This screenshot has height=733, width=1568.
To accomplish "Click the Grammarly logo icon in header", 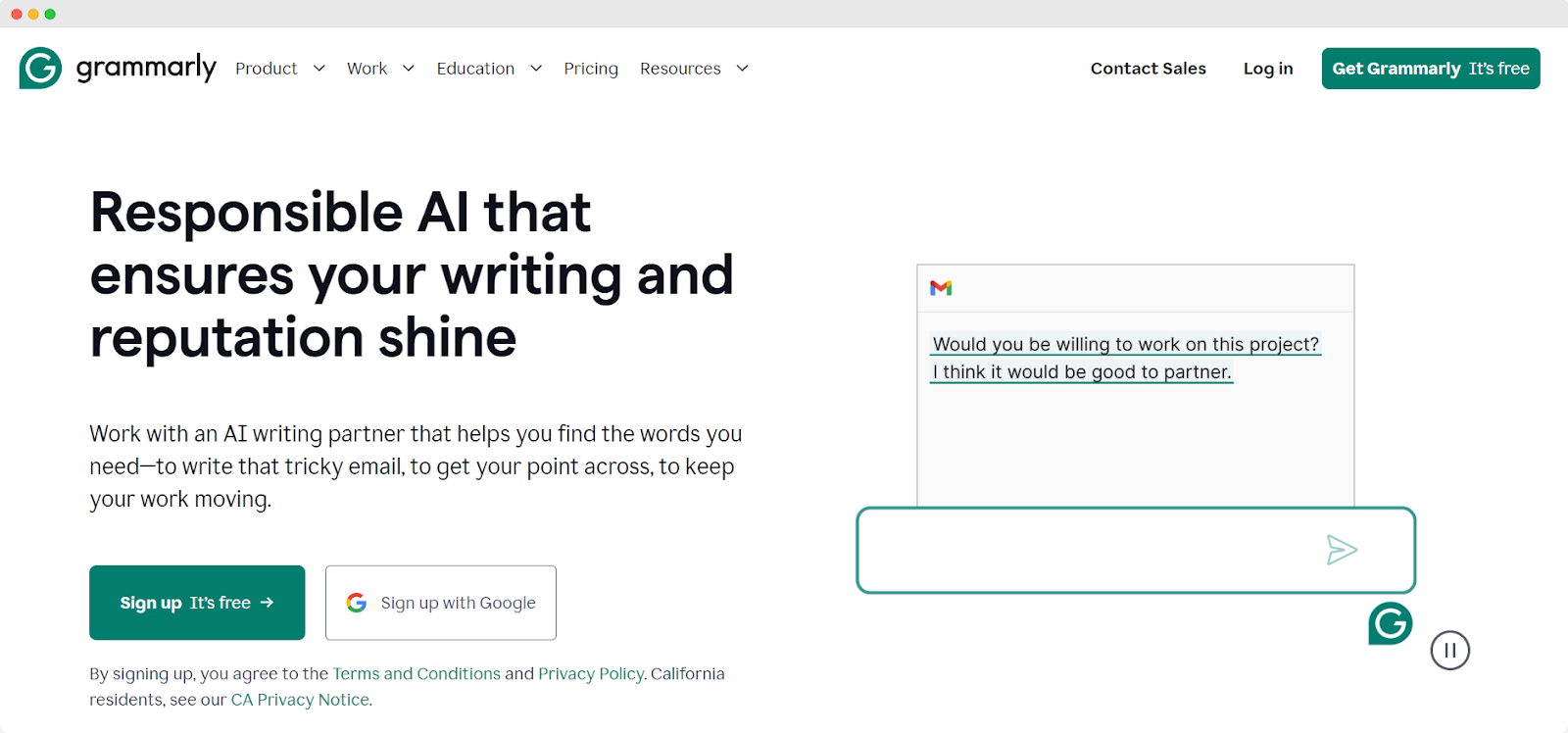I will [x=40, y=69].
